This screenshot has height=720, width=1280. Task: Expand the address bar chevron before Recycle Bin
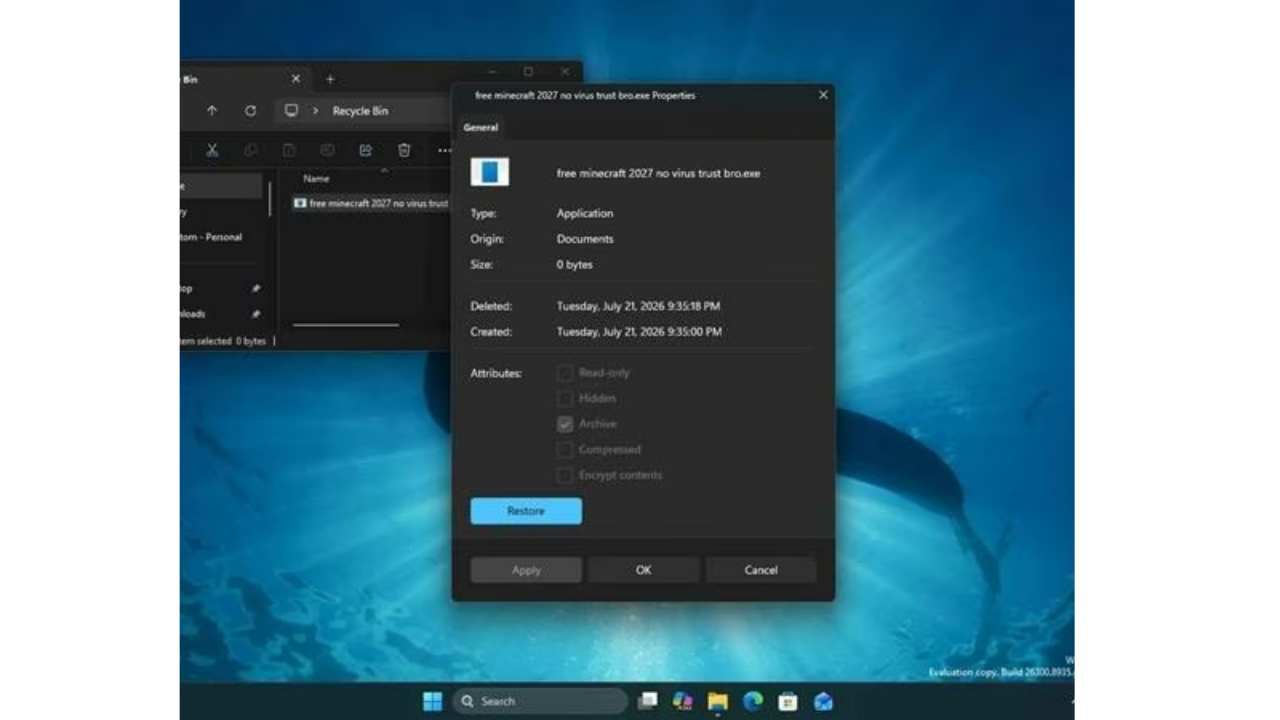(315, 111)
